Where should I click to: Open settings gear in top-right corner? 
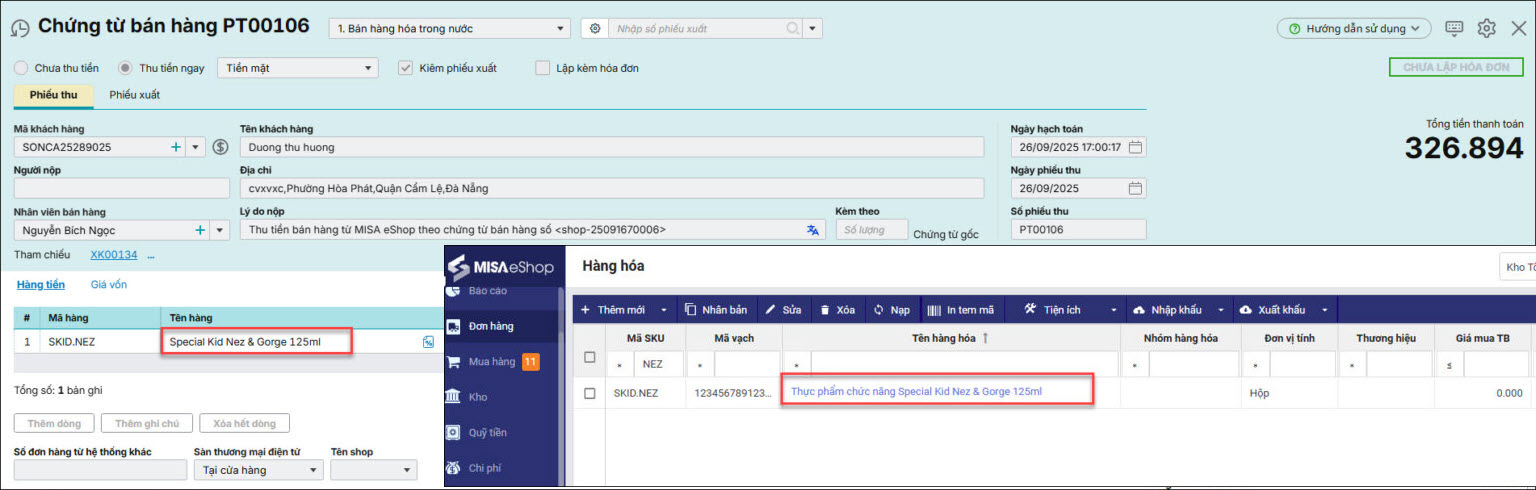pyautogui.click(x=1486, y=28)
